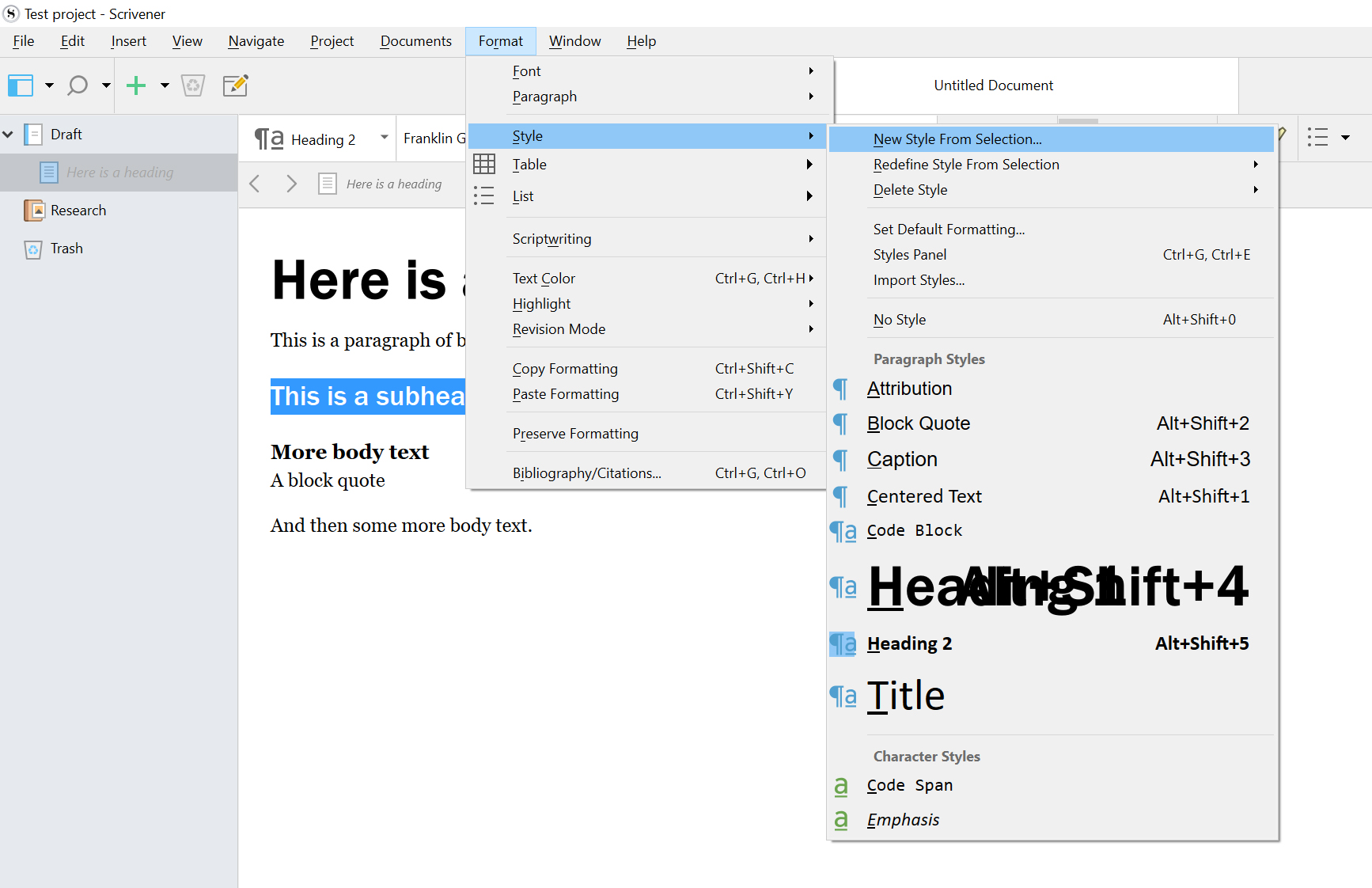Screen dimensions: 1372x888
Task: Apply the Caption paragraph style
Action: [1052, 459]
